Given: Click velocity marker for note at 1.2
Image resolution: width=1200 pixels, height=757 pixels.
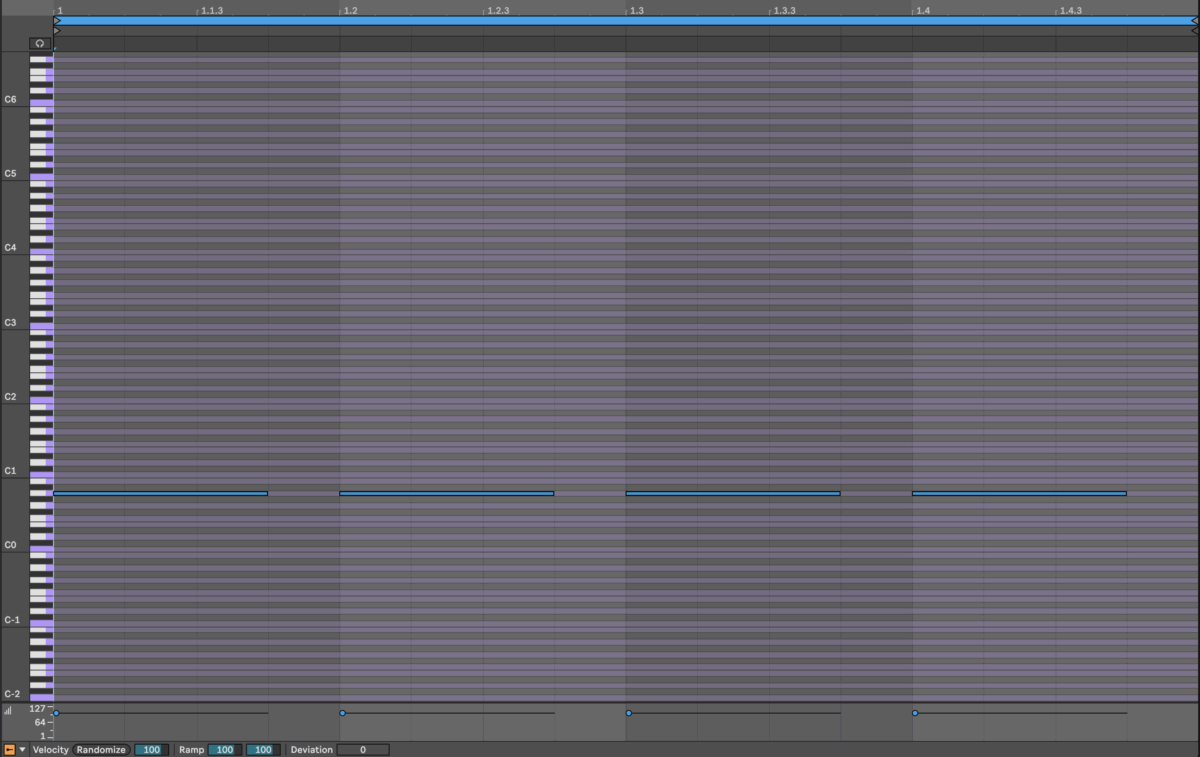Looking at the screenshot, I should coord(342,713).
